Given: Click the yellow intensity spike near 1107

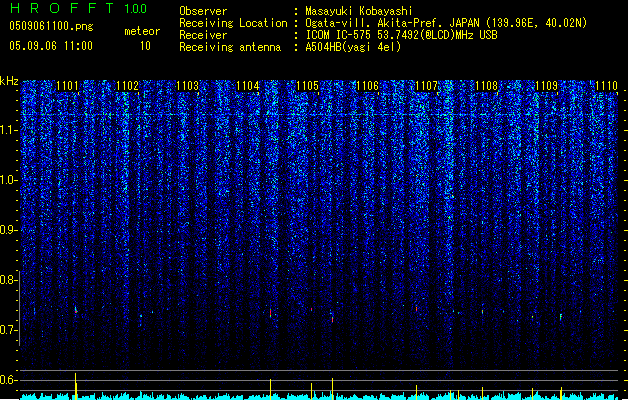Looking at the screenshot, I should point(416,392).
